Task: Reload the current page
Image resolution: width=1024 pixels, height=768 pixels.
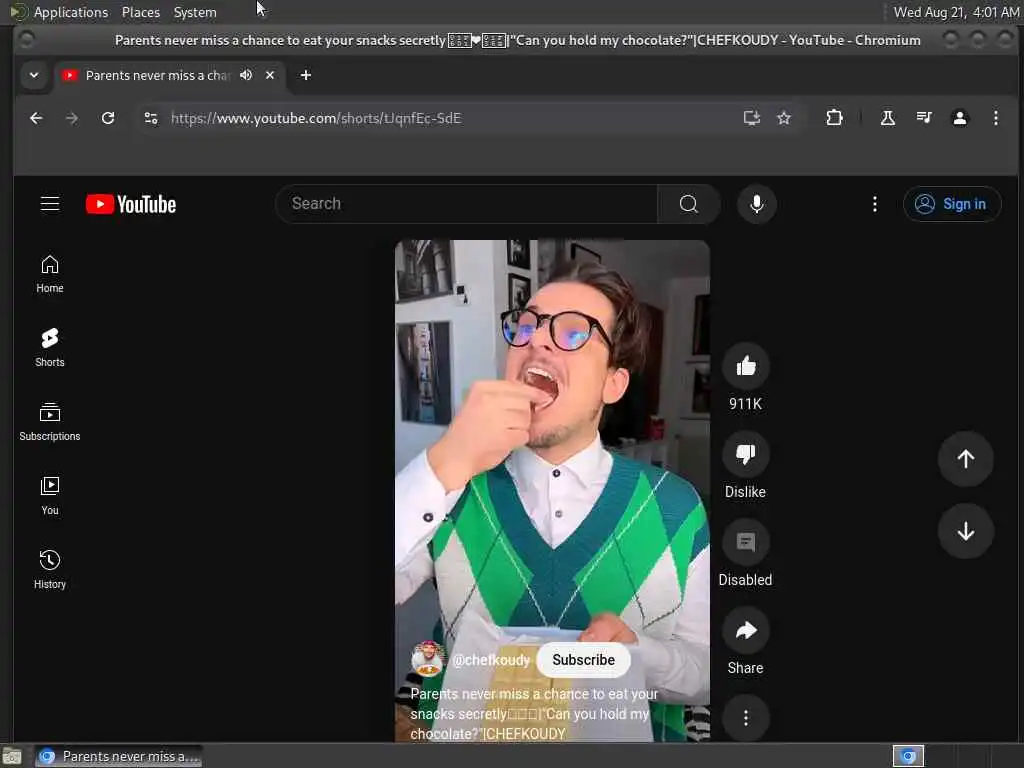Action: pyautogui.click(x=108, y=118)
